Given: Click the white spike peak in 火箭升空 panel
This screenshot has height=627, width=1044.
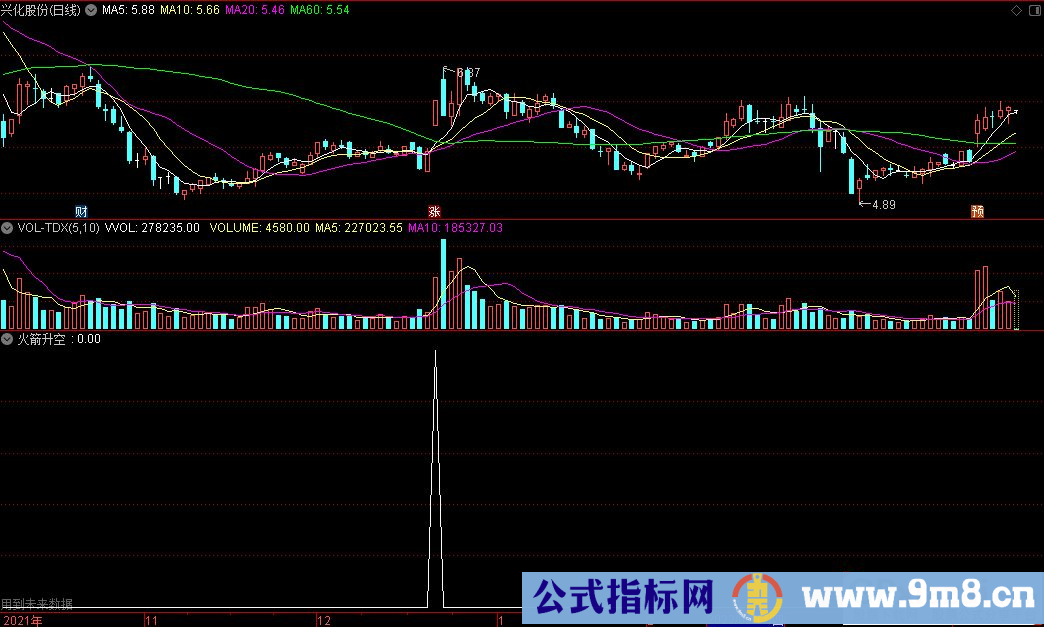Looking at the screenshot, I should (x=435, y=353).
